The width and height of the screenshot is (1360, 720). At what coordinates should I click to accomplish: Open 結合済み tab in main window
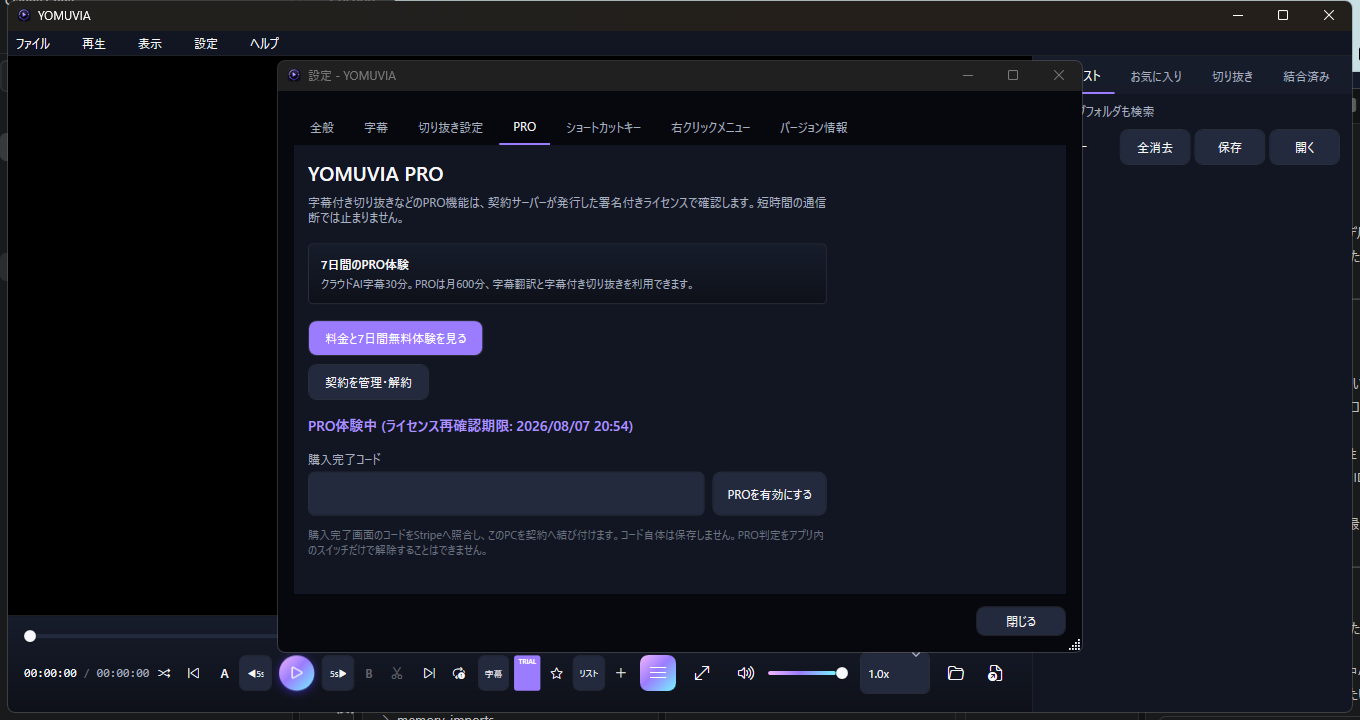pos(1307,76)
